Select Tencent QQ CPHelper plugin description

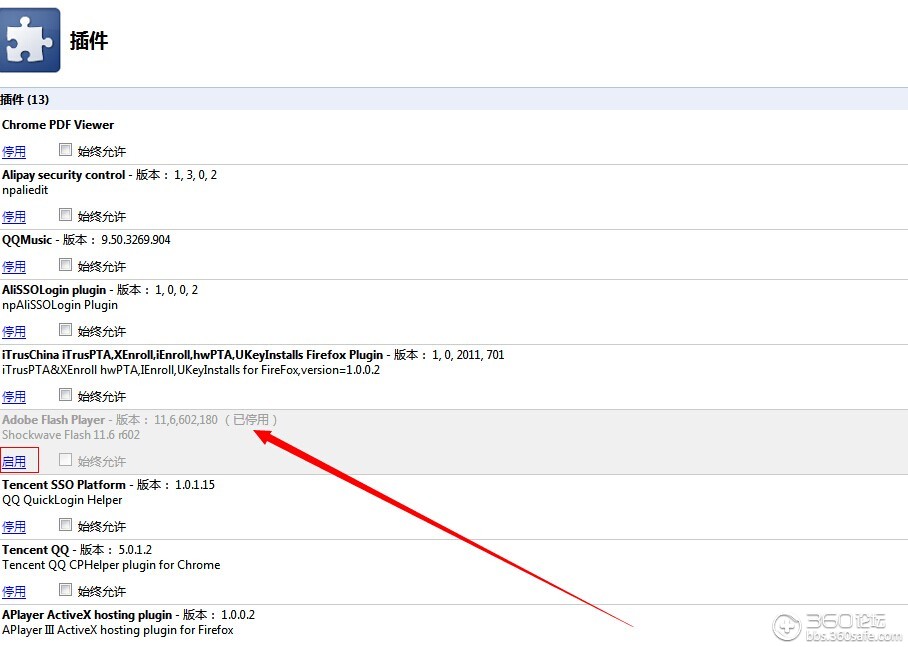click(111, 564)
